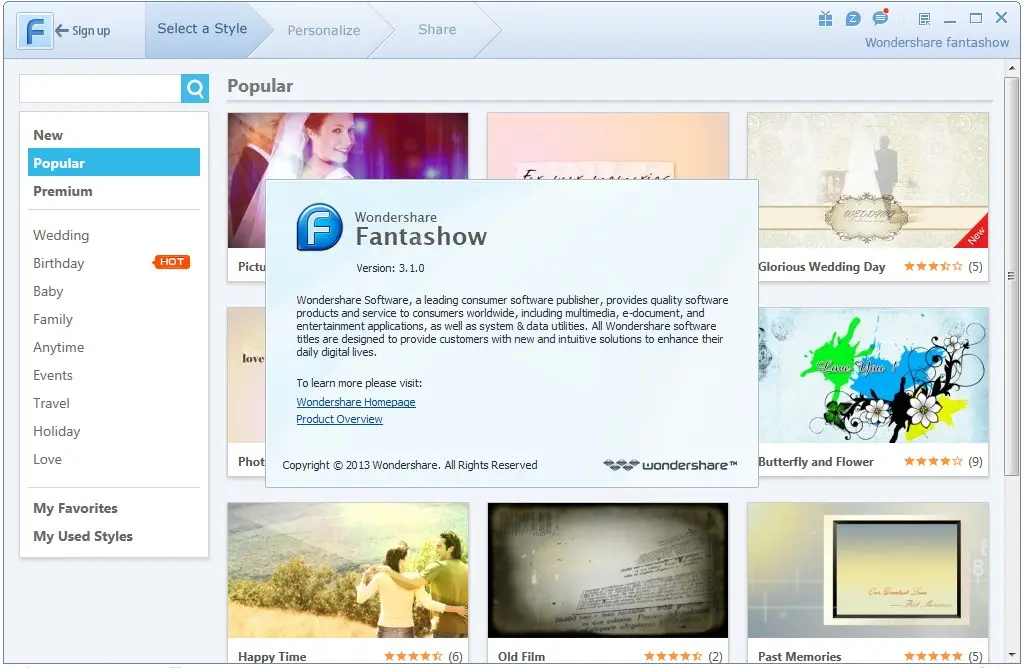Open the menu list icon in title bar
1025x668 pixels.
pyautogui.click(x=924, y=20)
